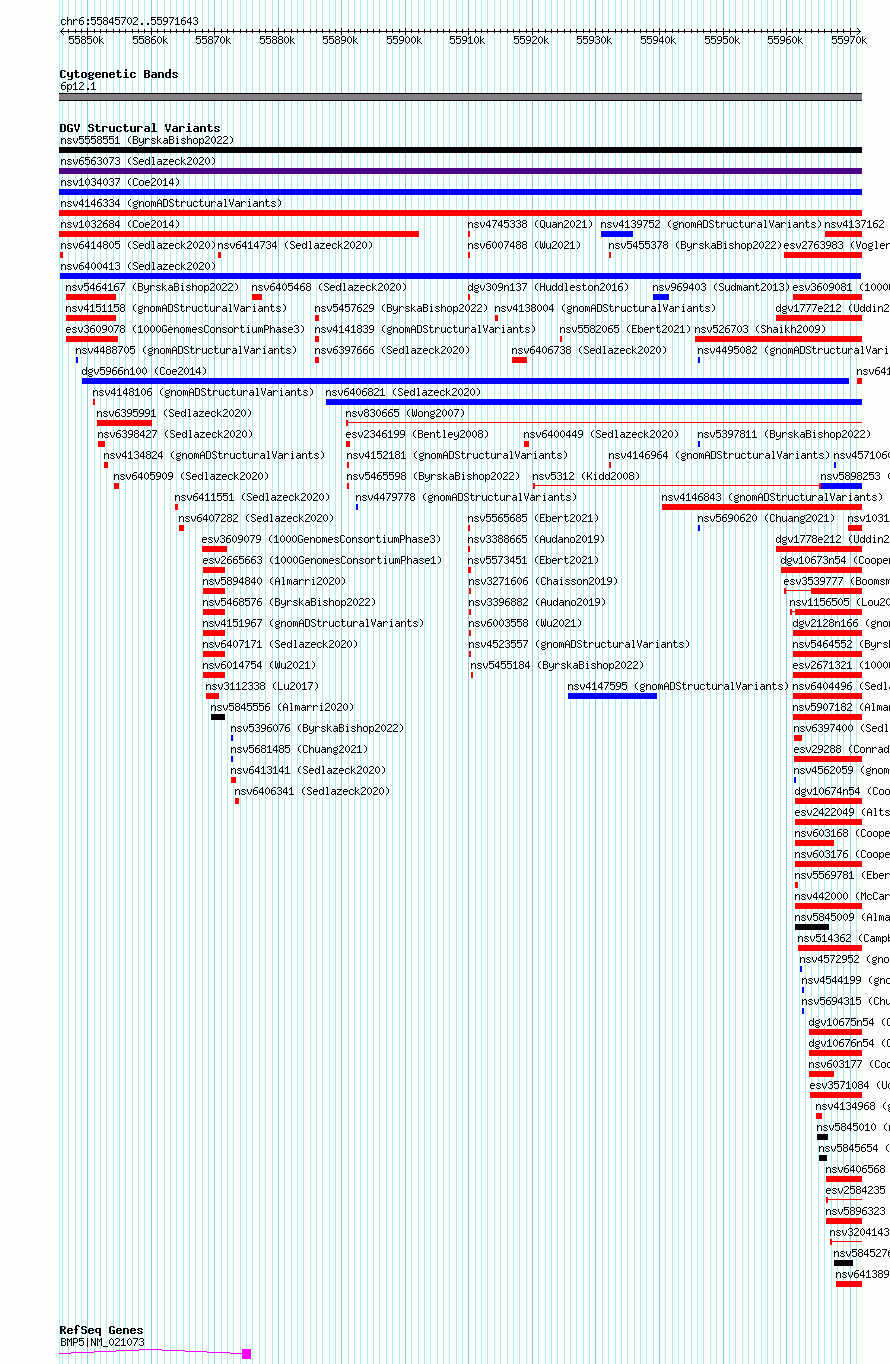Screen dimensions: 890x1364
Task: Click nsv4146843 (gnomADStructuralVariants) label
Action: click(773, 497)
